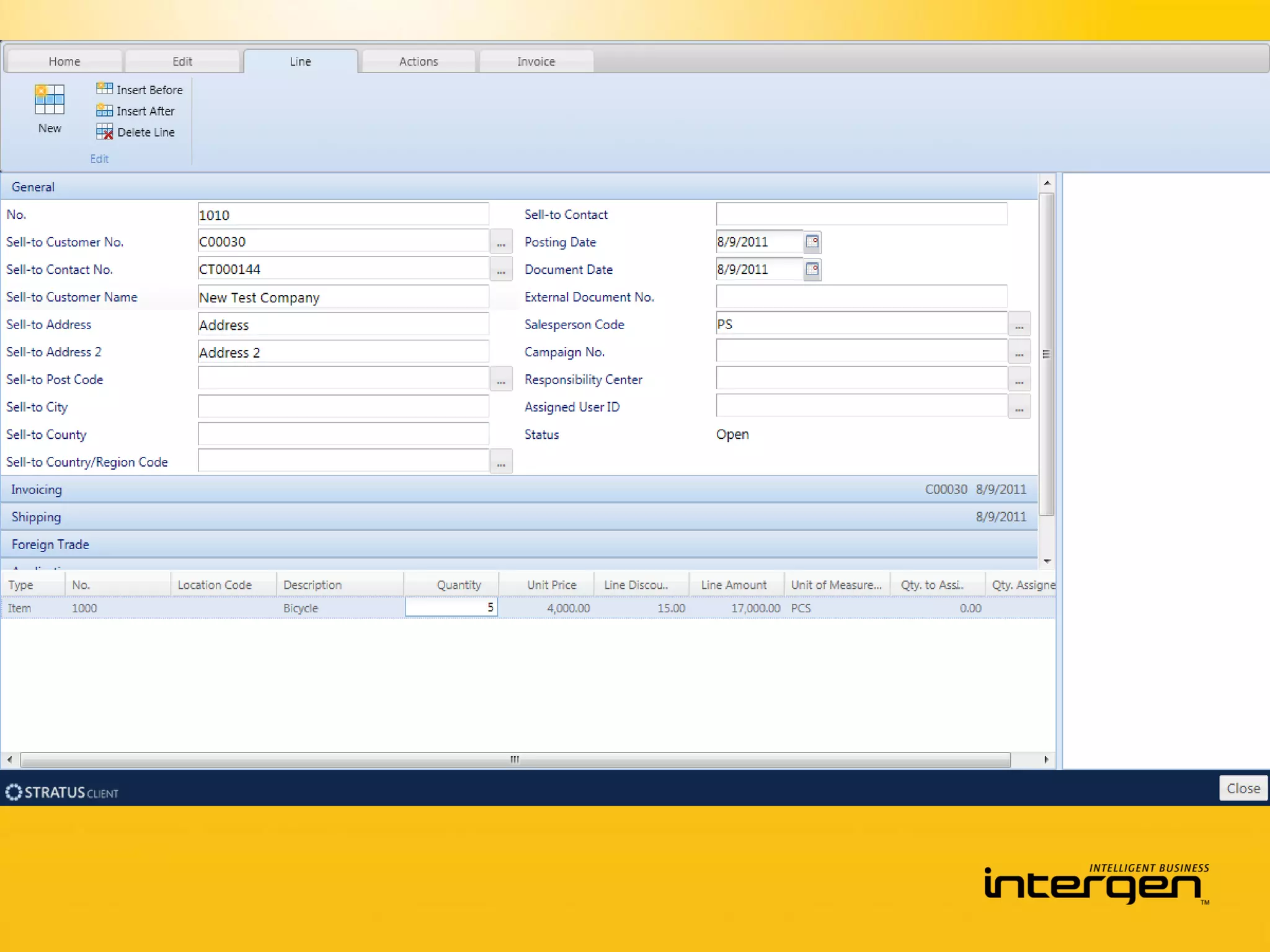The image size is (1270, 952).
Task: Click the Close button
Action: point(1243,788)
